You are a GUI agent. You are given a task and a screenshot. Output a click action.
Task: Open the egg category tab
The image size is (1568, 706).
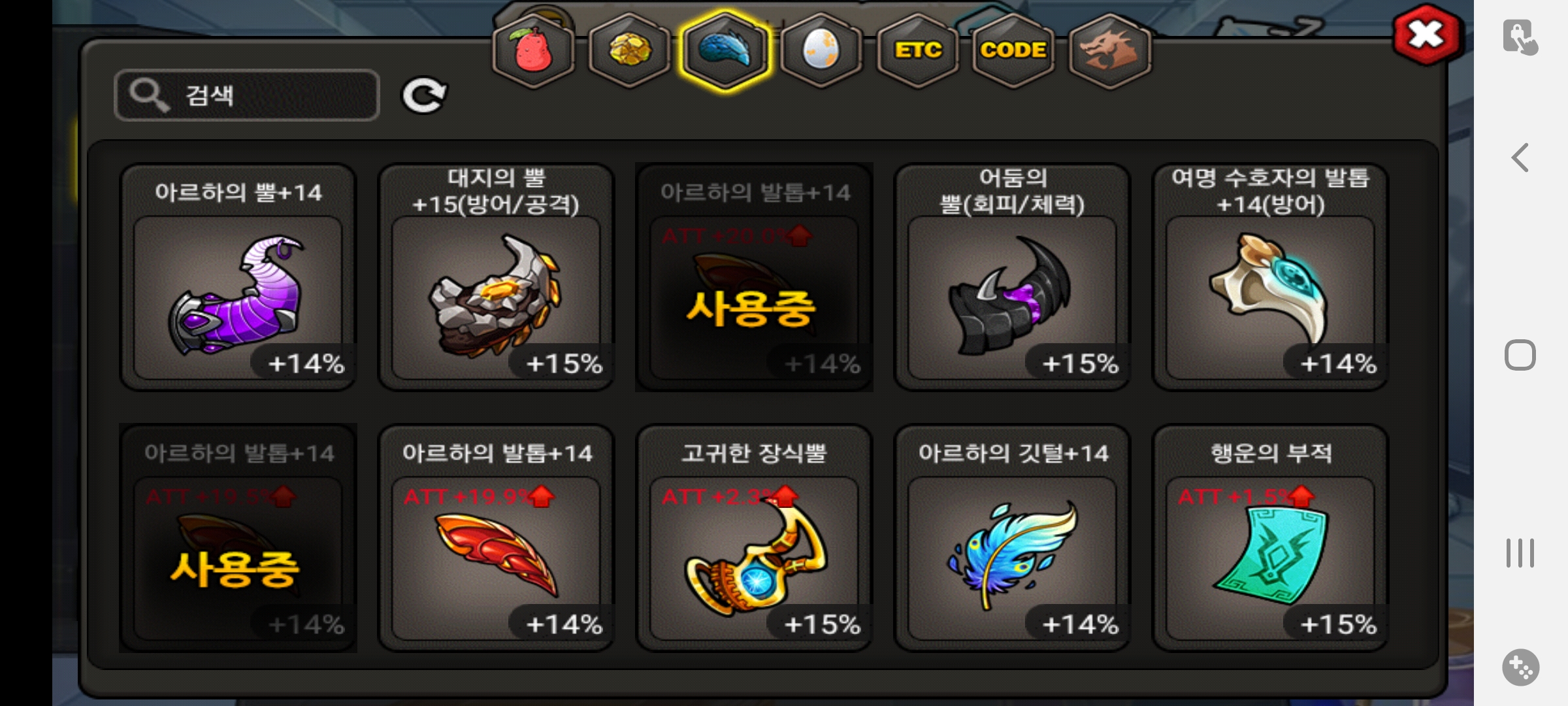coord(821,51)
